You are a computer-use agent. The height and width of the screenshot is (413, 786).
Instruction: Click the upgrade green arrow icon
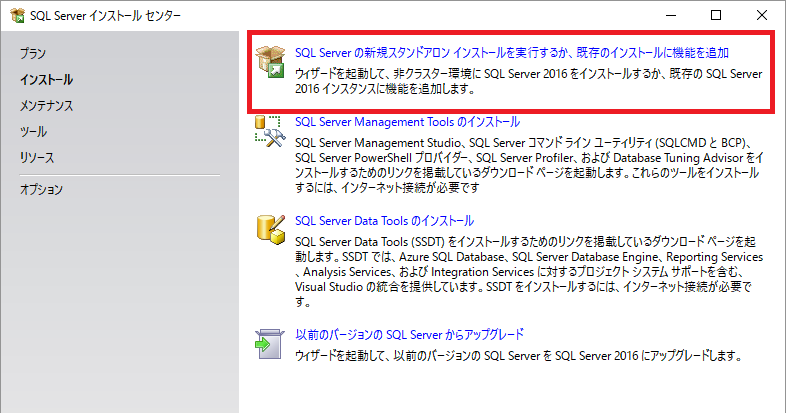tap(270, 344)
